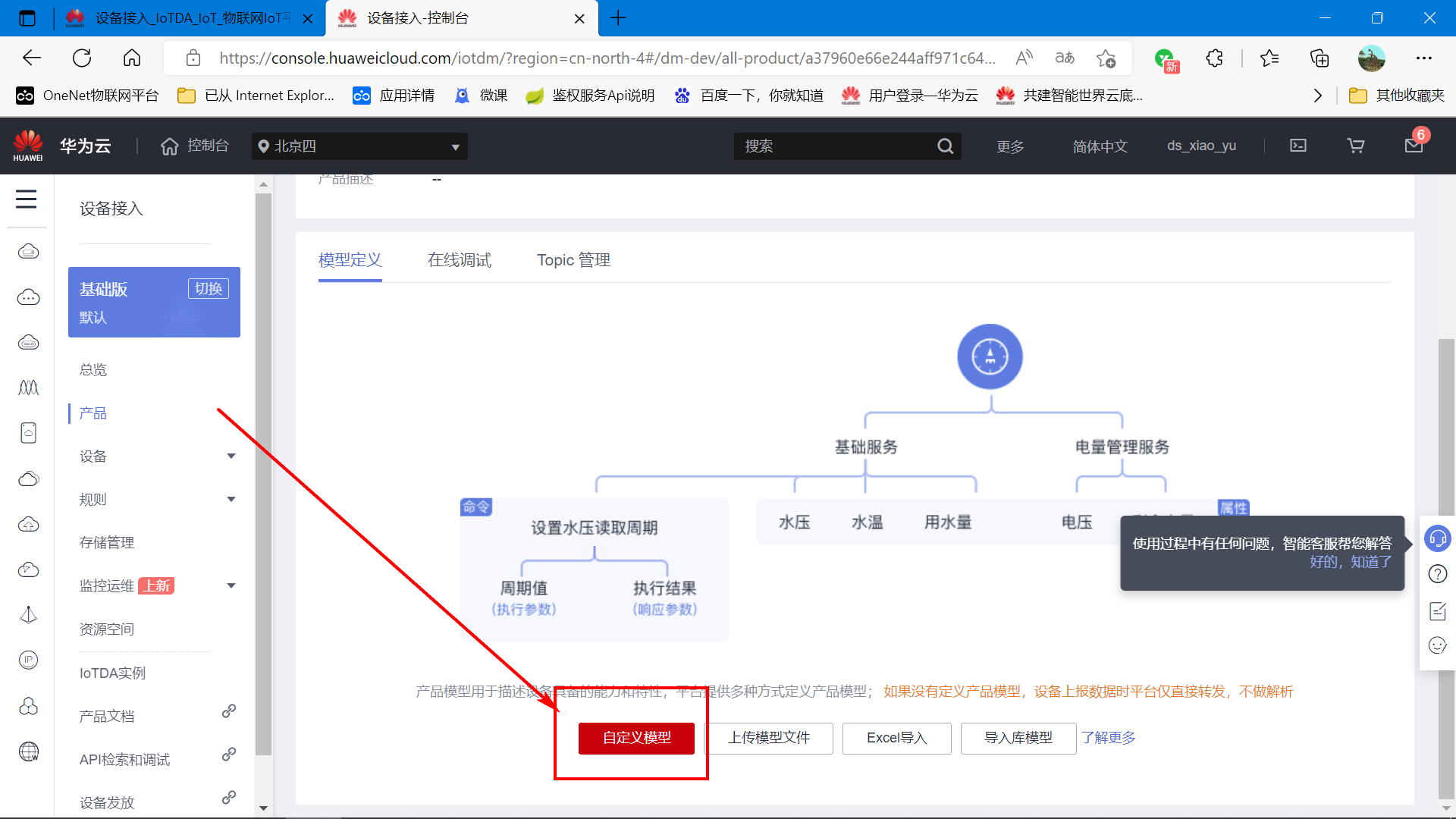Click the hamburger menu icon in sidebar
The width and height of the screenshot is (1456, 819).
click(x=27, y=199)
